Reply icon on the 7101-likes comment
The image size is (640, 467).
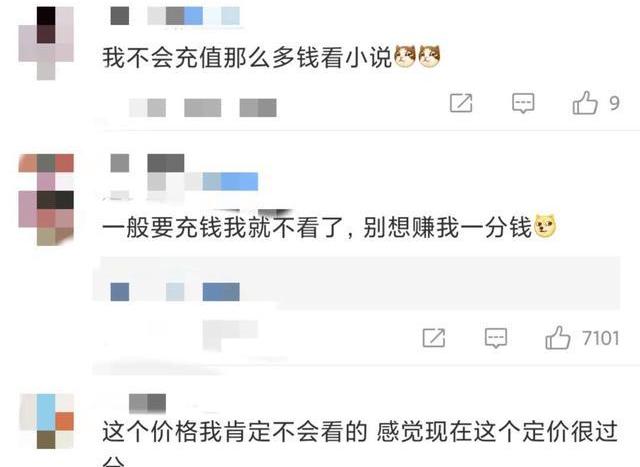(x=496, y=338)
